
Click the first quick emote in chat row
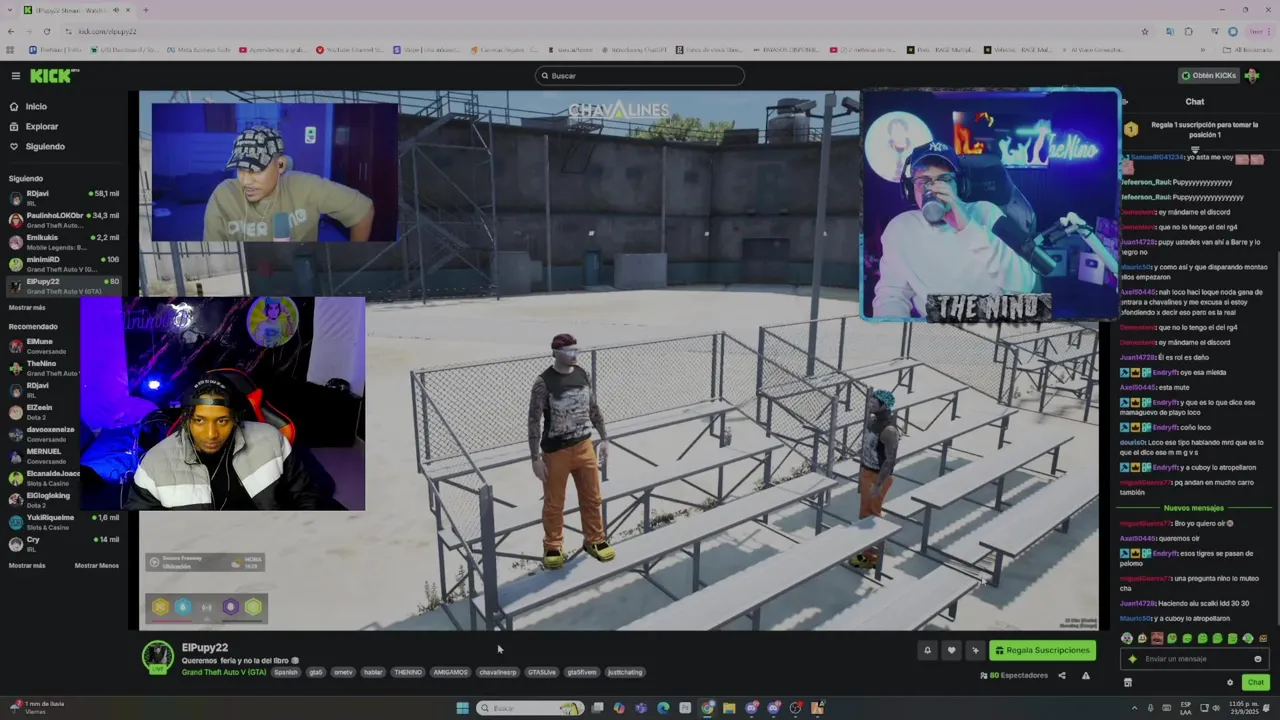point(1127,638)
